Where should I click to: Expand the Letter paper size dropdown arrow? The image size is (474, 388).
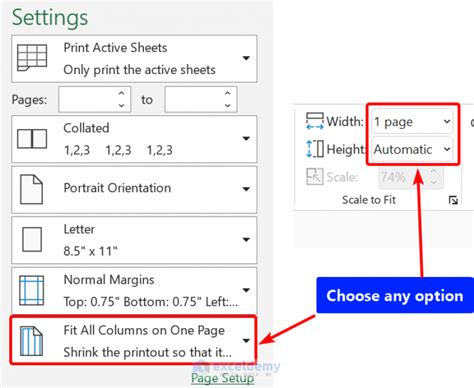click(246, 239)
